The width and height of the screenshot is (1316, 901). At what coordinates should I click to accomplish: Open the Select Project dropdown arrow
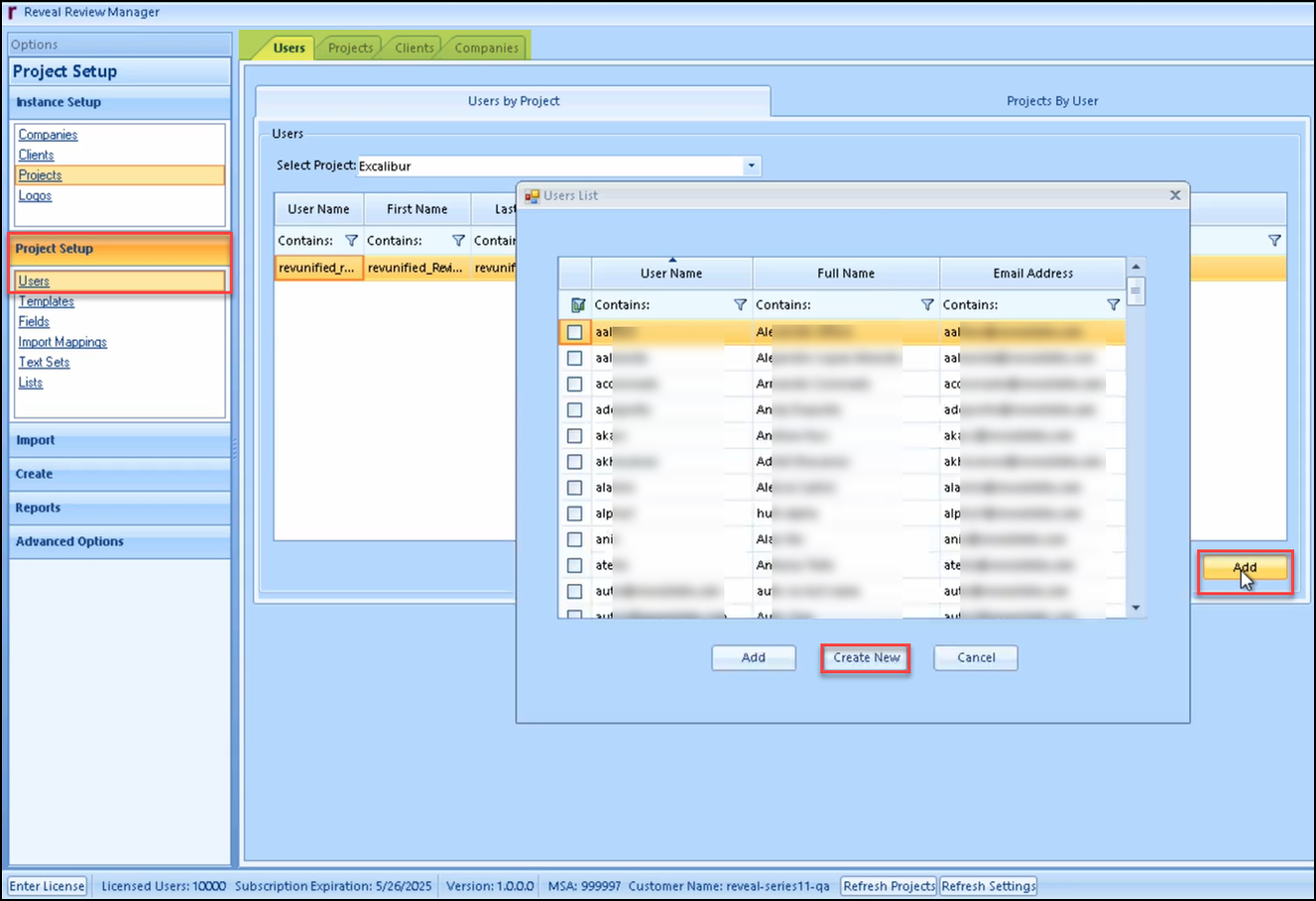[x=752, y=166]
